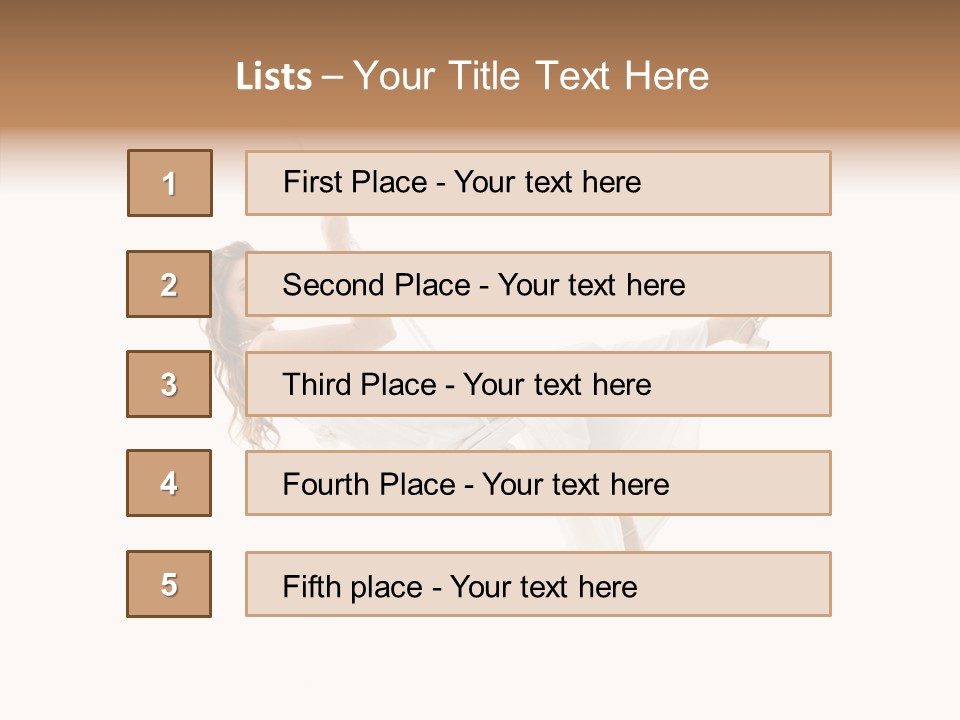This screenshot has width=960, height=720.
Task: Select the Third Place text box
Action: 538,384
